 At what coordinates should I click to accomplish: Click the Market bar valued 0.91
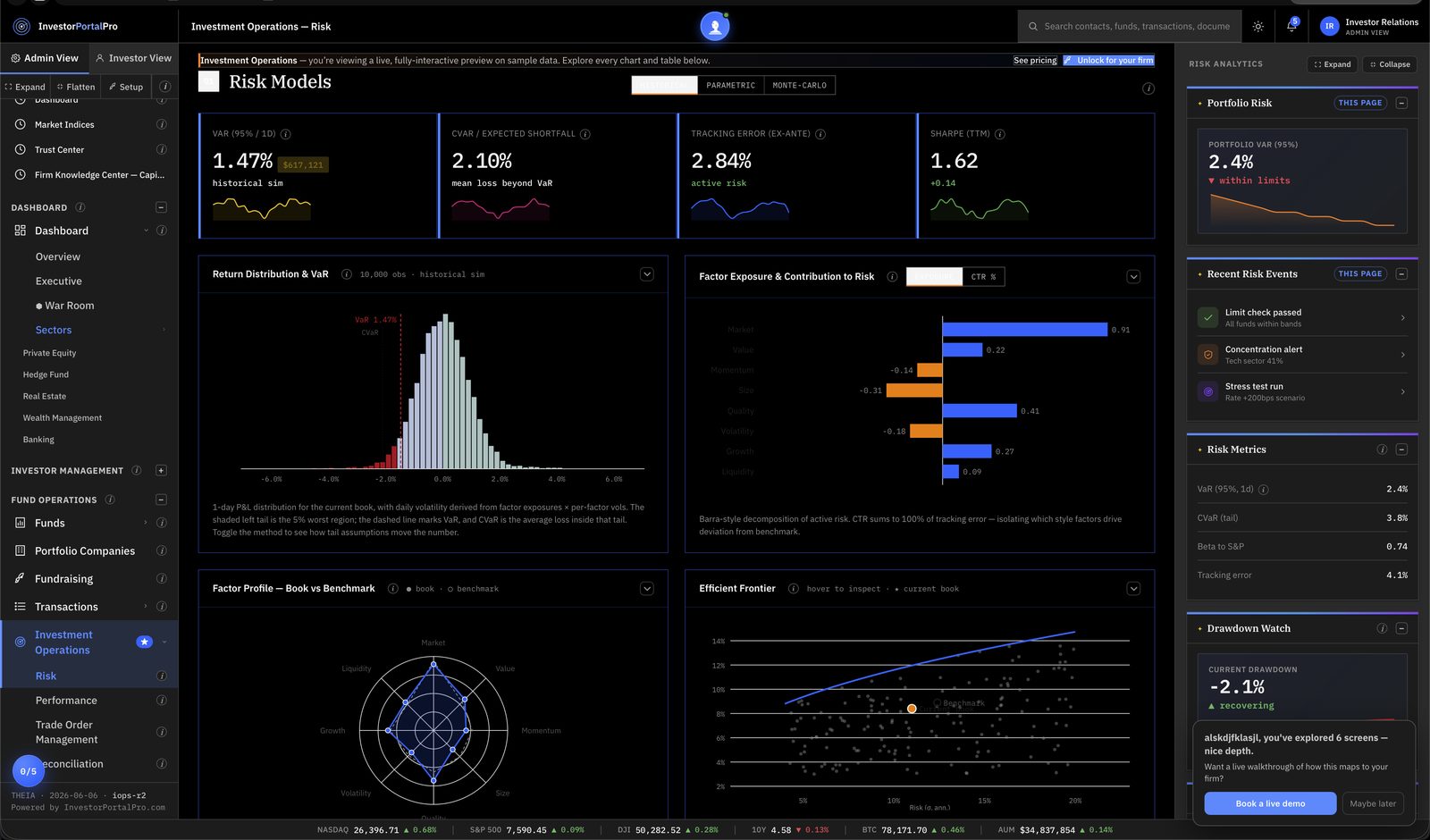1024,330
